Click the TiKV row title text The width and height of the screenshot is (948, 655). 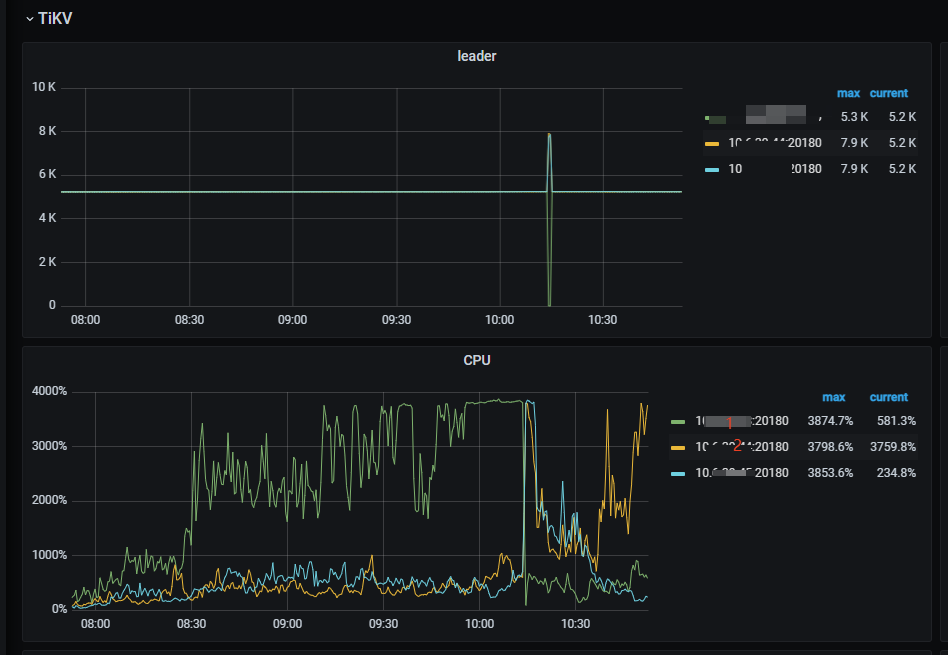point(55,19)
